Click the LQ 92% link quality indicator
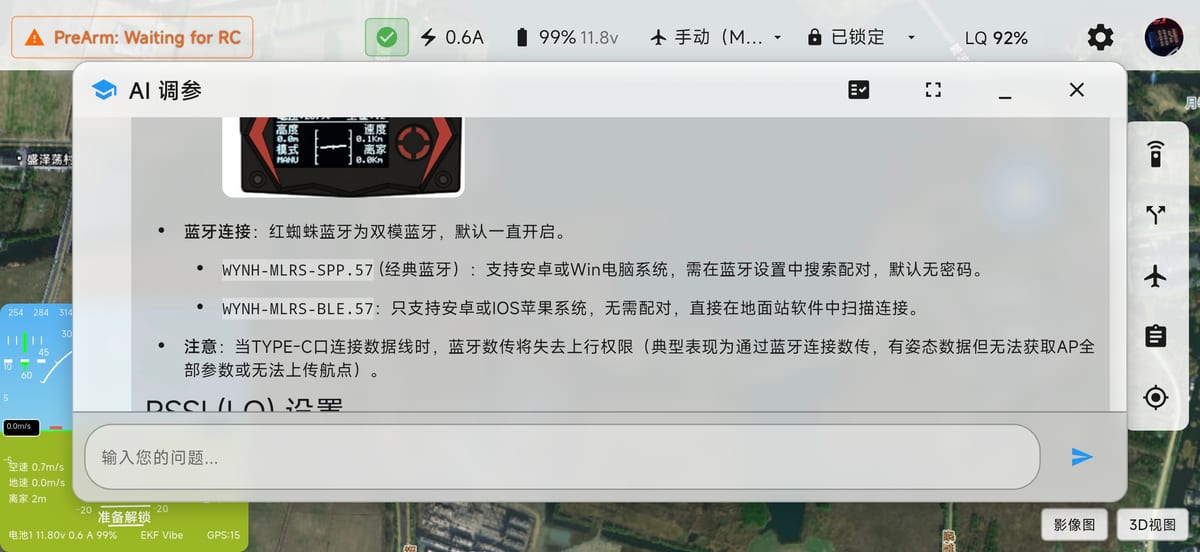This screenshot has width=1200, height=552. [x=996, y=38]
